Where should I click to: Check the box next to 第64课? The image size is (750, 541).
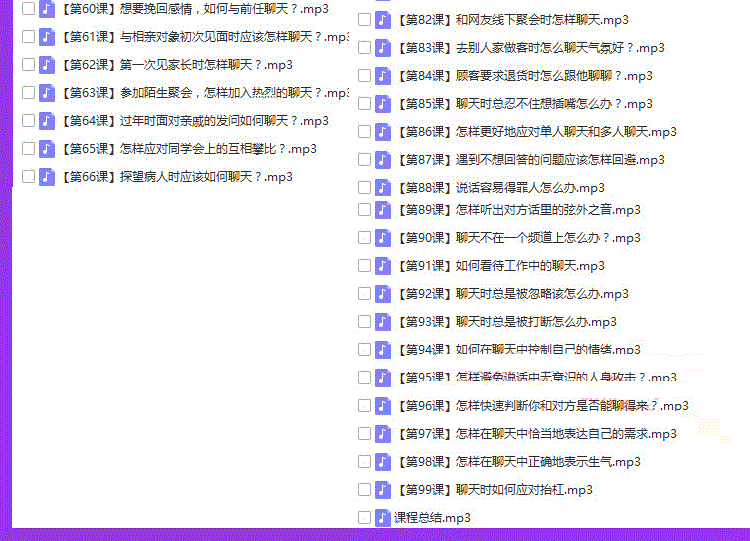(29, 121)
